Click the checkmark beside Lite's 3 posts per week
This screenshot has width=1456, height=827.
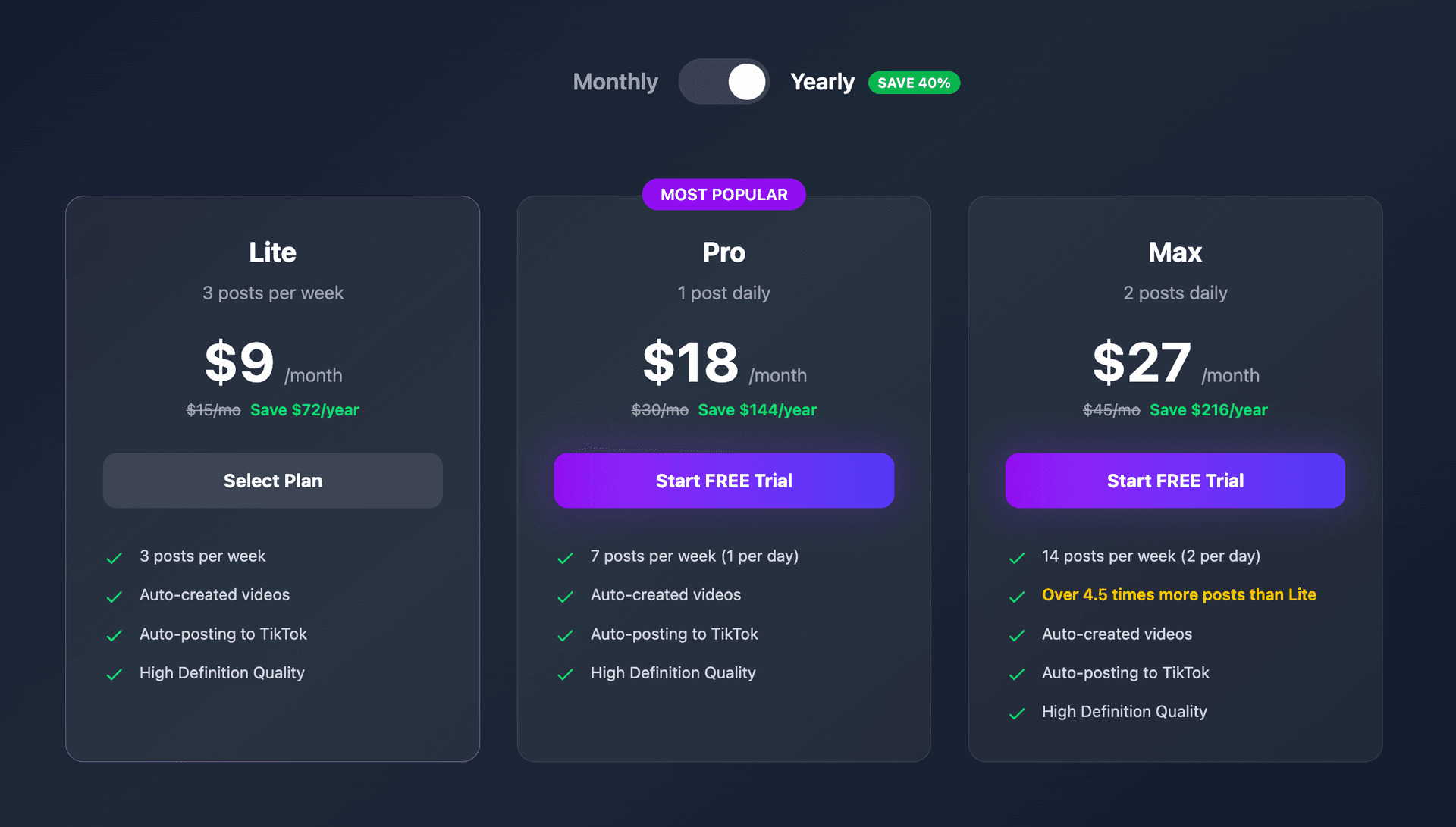114,557
